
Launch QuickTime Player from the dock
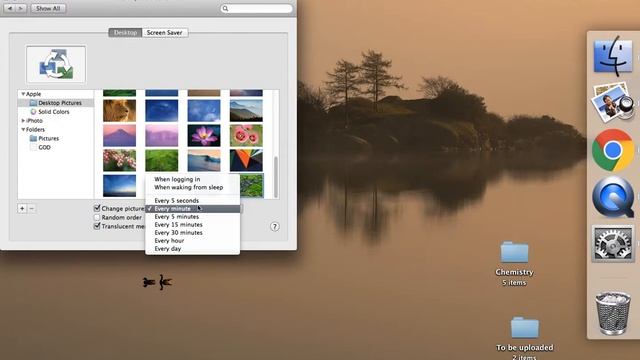613,198
